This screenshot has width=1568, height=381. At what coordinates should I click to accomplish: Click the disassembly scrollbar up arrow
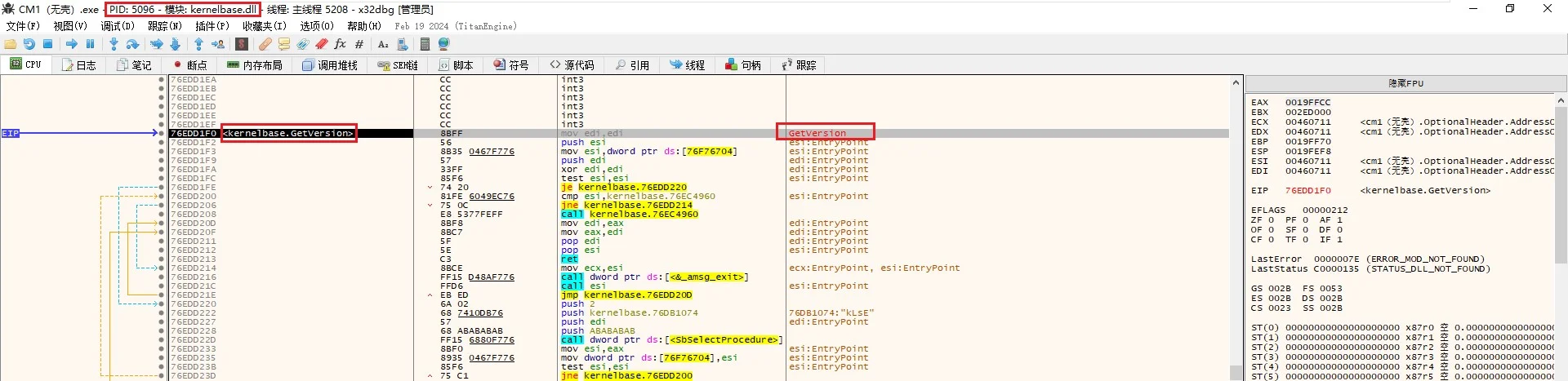(1236, 82)
